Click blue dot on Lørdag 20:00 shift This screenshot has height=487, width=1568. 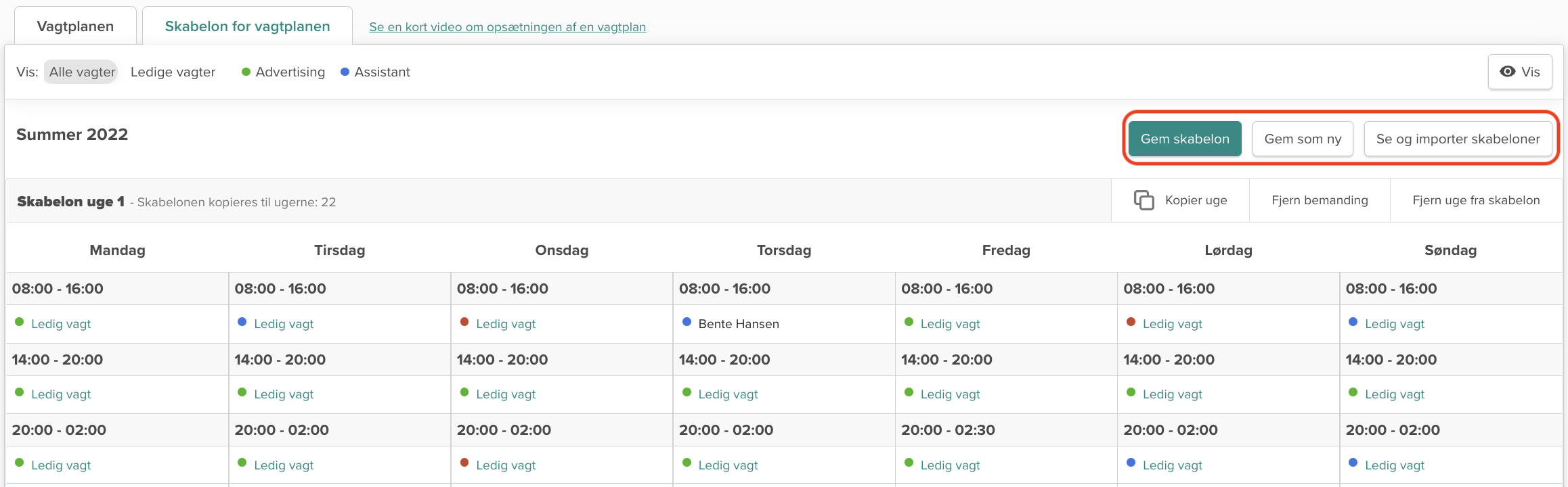point(1131,463)
